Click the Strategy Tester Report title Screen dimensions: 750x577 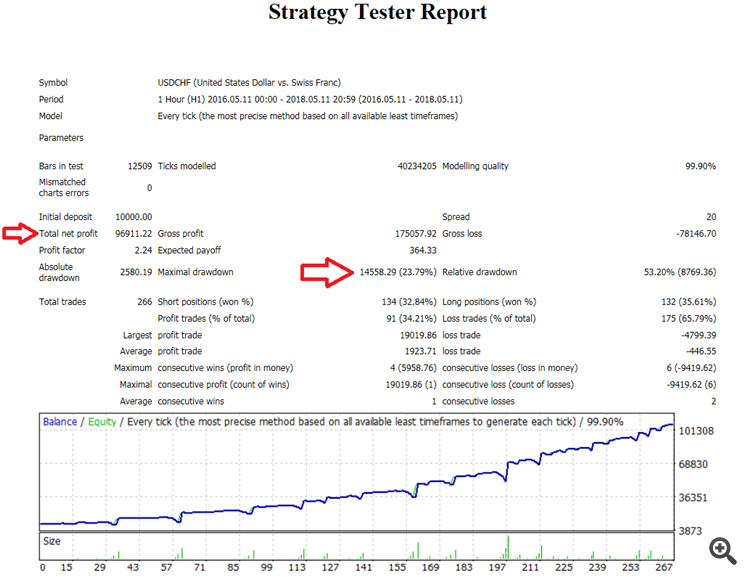click(377, 12)
